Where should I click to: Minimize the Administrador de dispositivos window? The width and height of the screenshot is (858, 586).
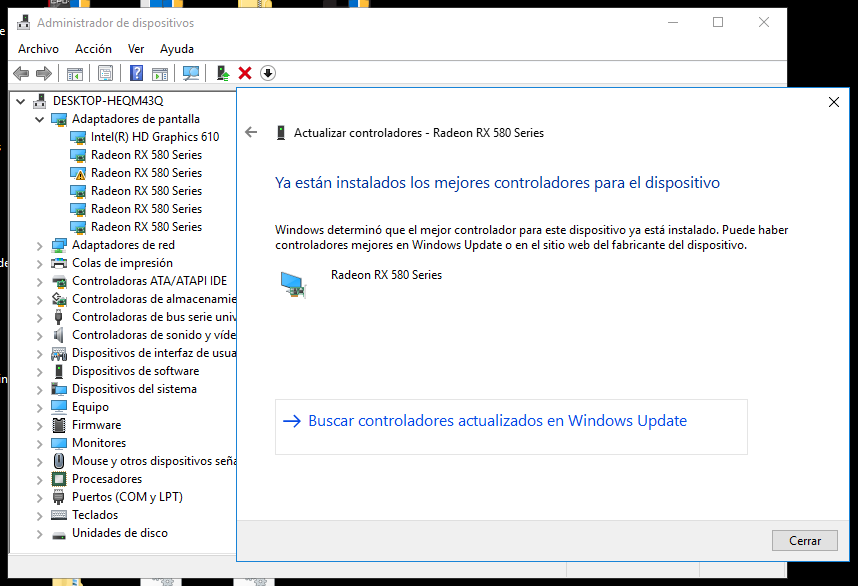coord(673,22)
